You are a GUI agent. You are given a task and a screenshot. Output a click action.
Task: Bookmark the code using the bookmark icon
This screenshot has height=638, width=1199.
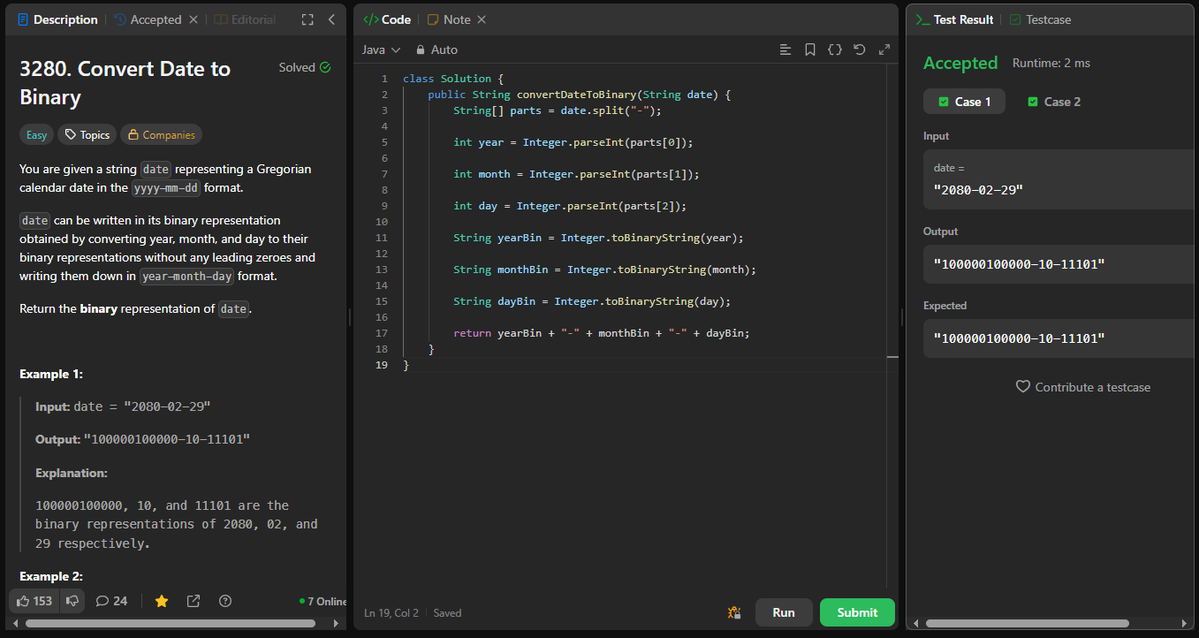pyautogui.click(x=810, y=49)
